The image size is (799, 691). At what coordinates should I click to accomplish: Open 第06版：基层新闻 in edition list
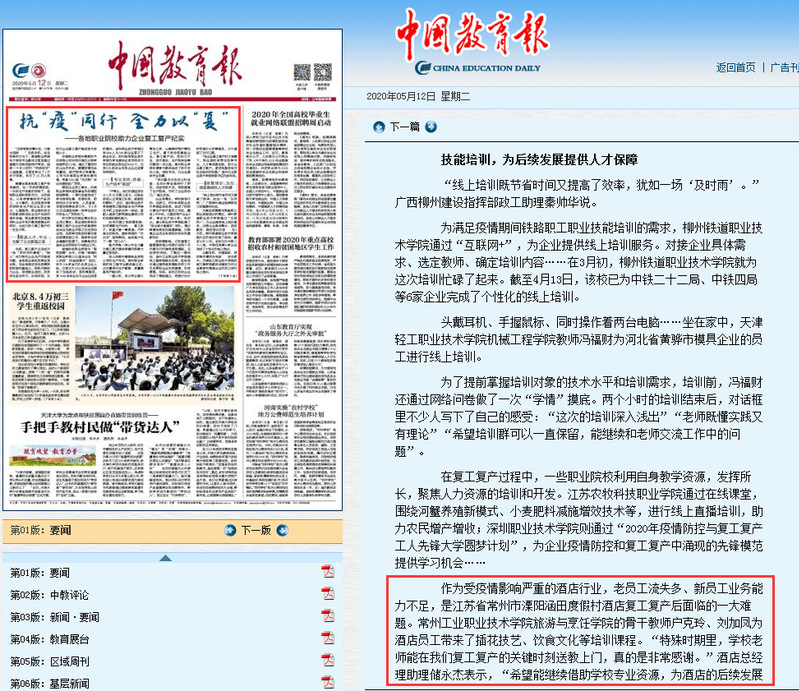point(49,683)
